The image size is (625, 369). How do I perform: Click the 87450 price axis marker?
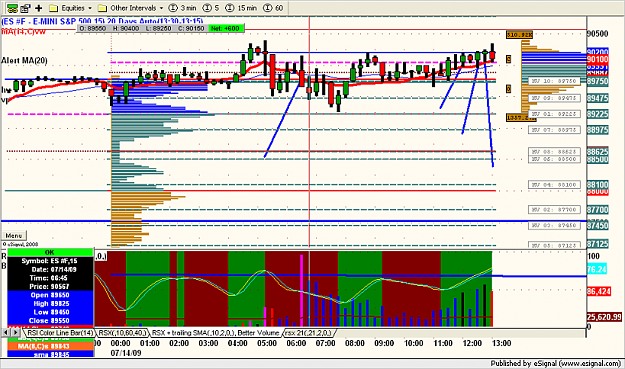(x=597, y=226)
